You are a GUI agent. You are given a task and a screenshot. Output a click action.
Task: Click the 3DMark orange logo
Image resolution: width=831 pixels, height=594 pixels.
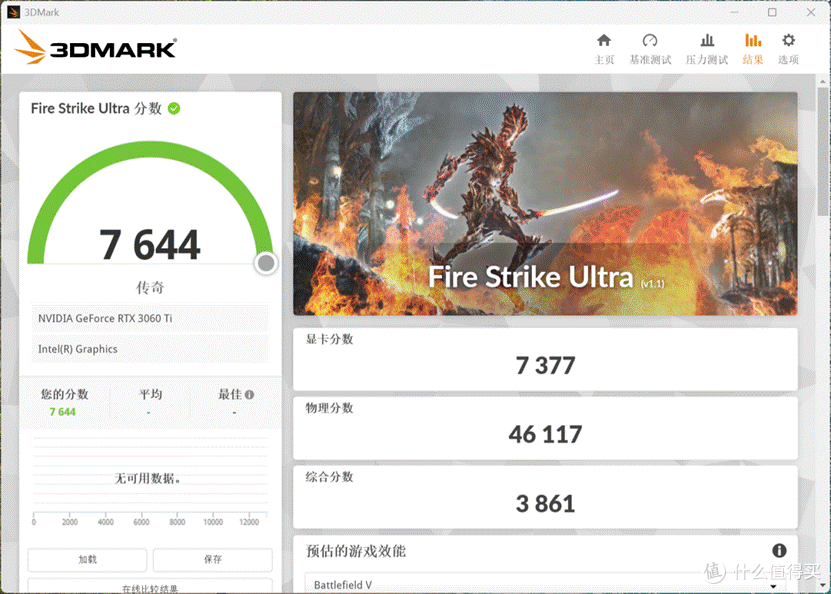tap(95, 48)
